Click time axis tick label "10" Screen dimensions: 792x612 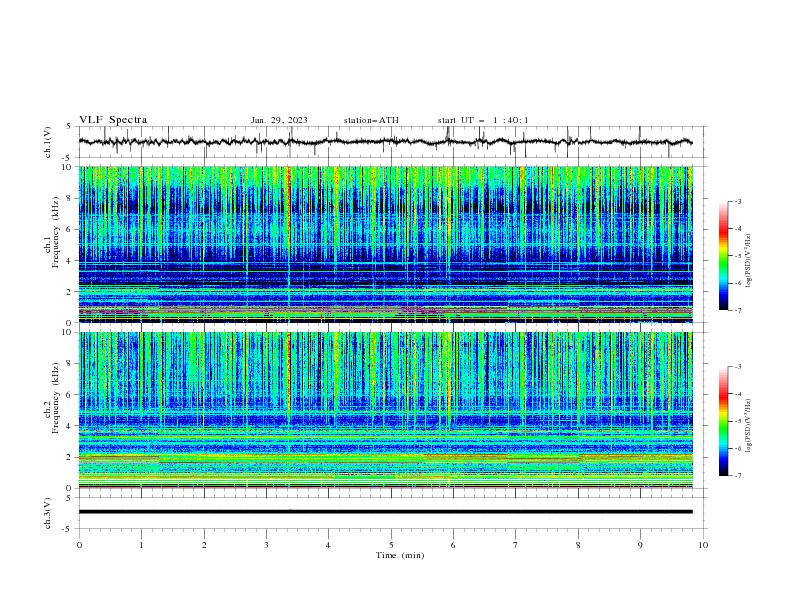[x=703, y=545]
